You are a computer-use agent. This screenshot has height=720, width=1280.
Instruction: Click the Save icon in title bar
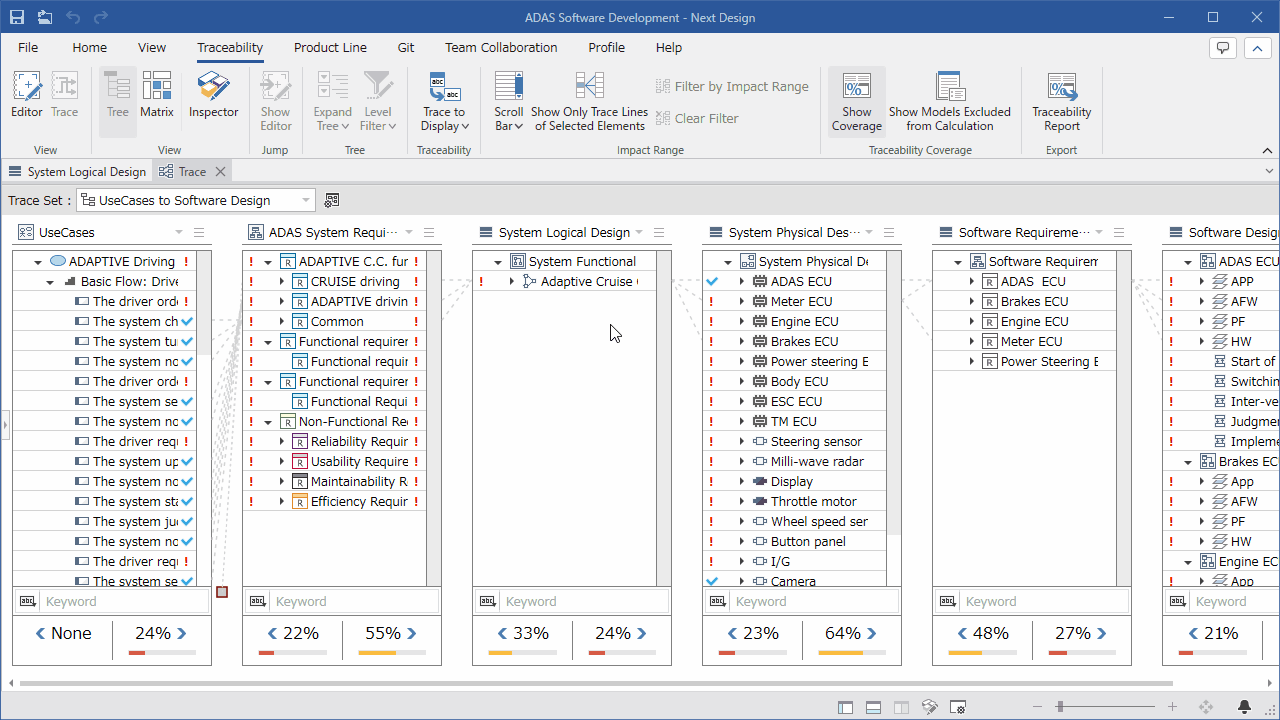[x=17, y=17]
